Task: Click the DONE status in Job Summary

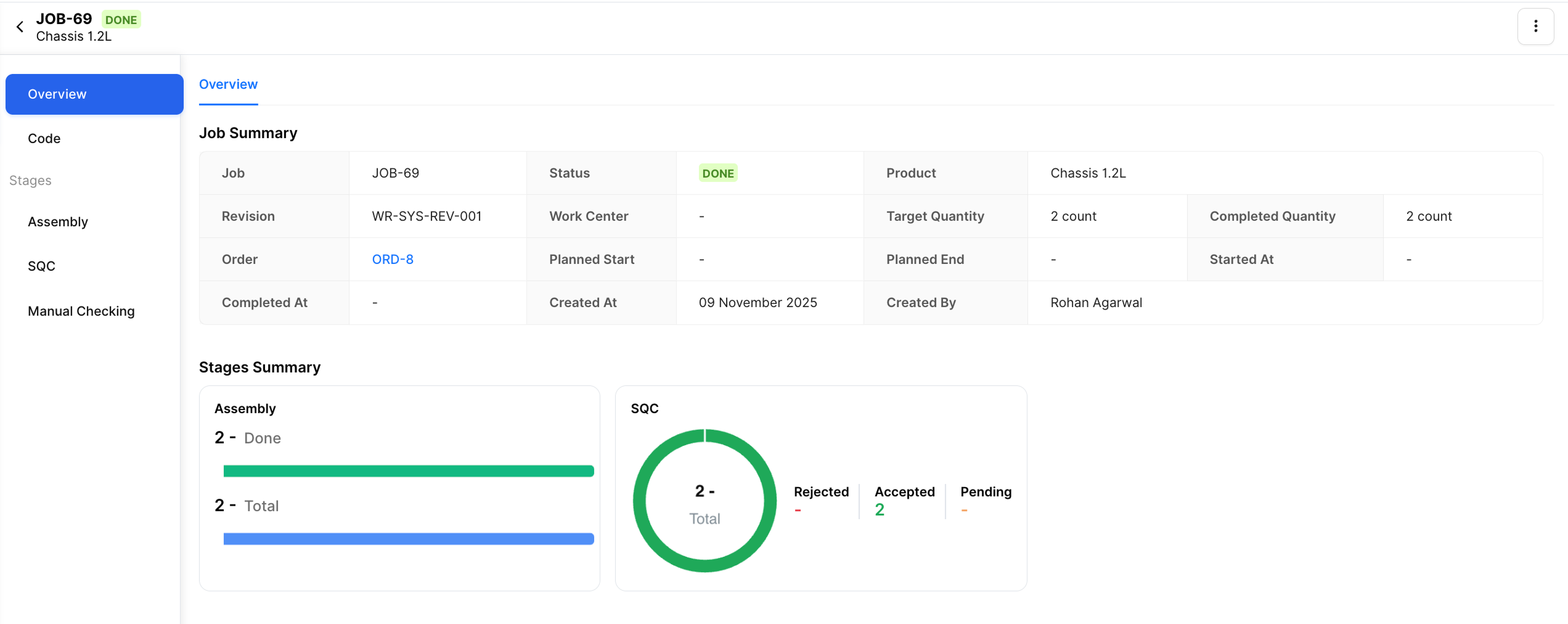Action: [x=718, y=173]
